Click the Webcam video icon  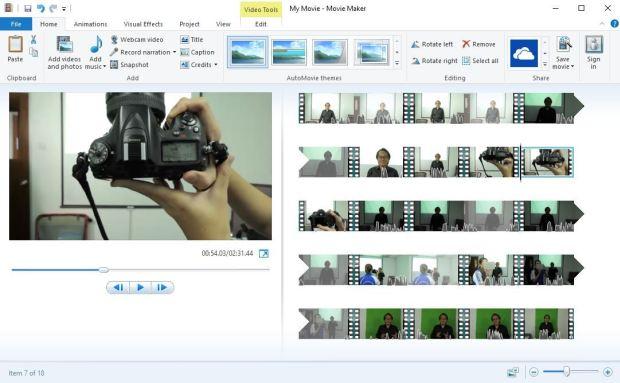point(114,40)
